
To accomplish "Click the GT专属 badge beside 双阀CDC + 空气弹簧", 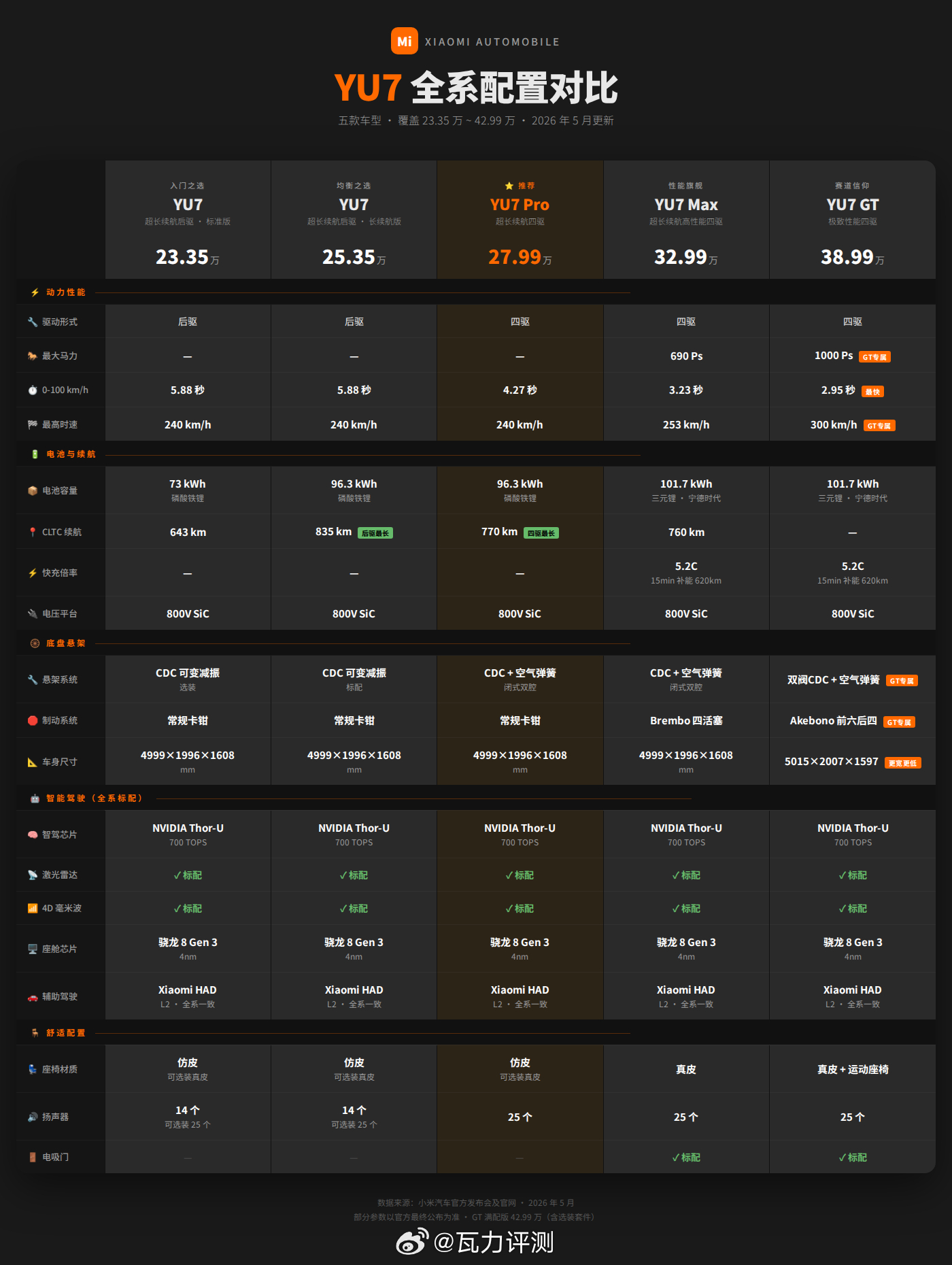I will pyautogui.click(x=902, y=681).
